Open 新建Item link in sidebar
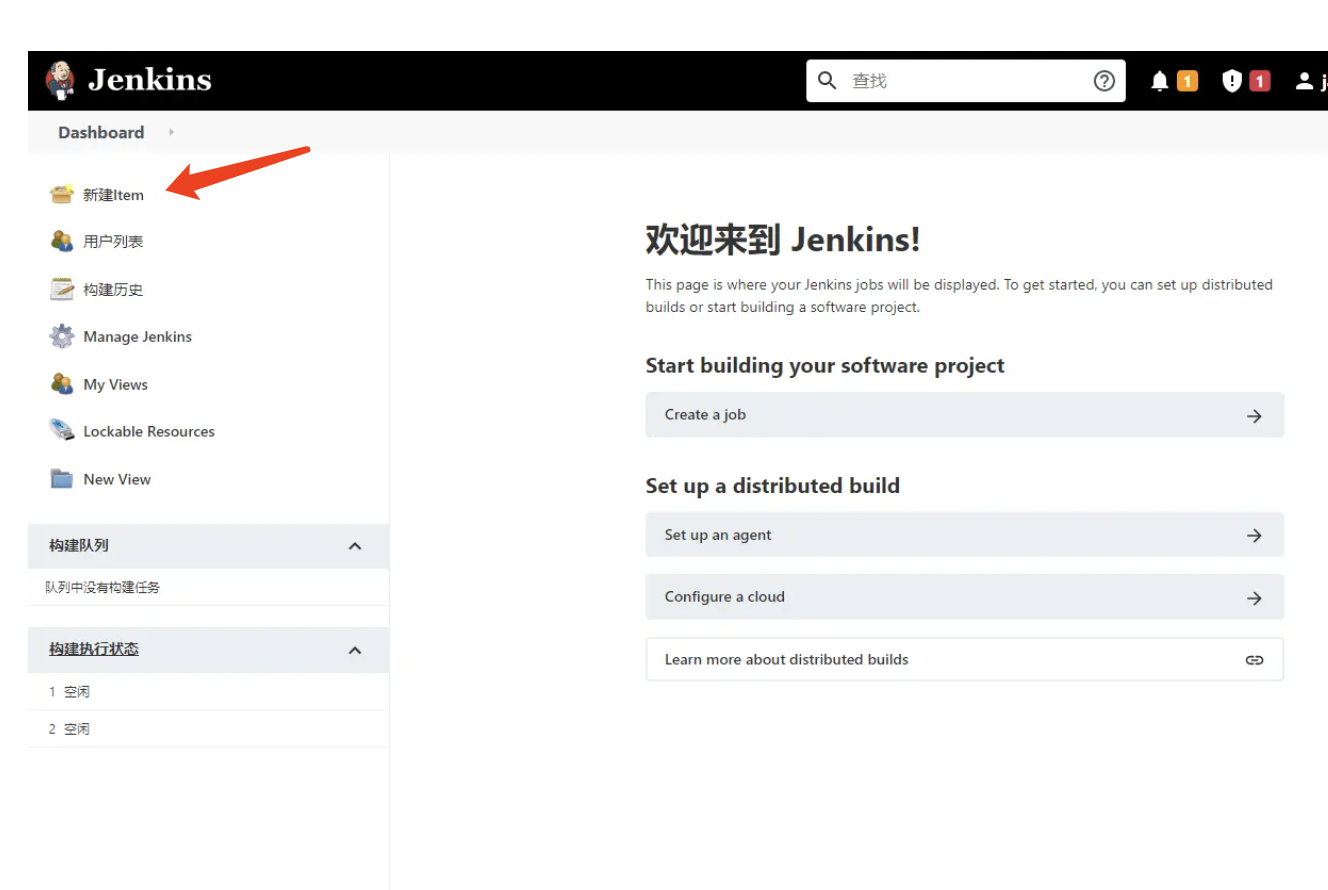The height and width of the screenshot is (890, 1328). coord(113,195)
